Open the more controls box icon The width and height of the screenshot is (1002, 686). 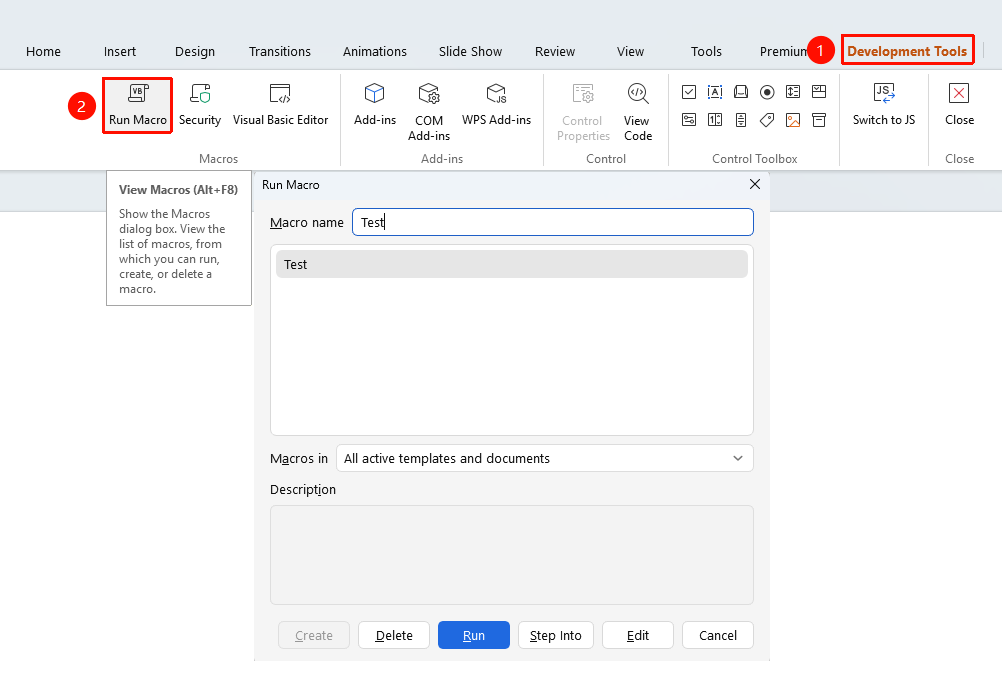819,120
